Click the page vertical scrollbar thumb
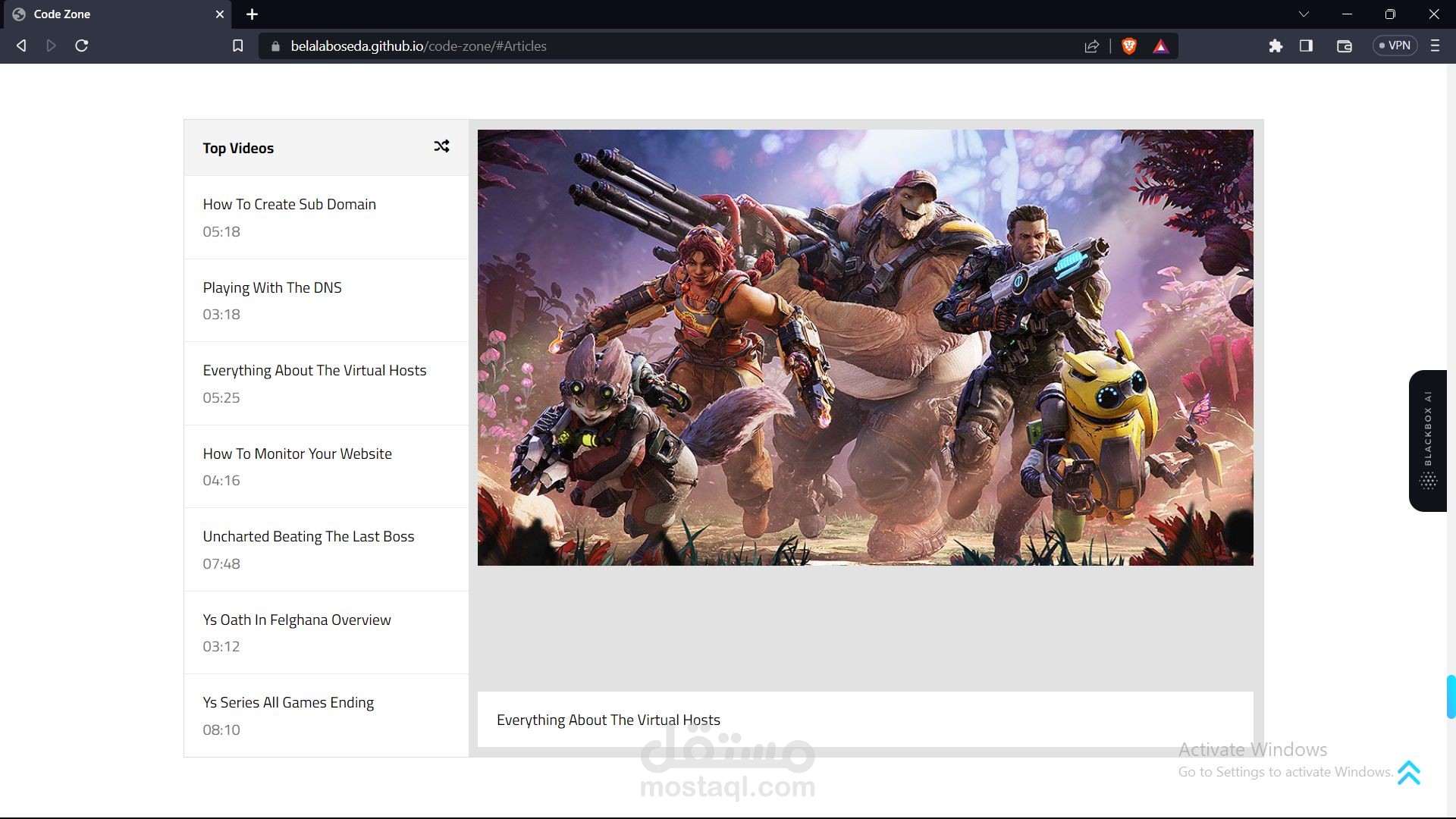 coord(1451,696)
